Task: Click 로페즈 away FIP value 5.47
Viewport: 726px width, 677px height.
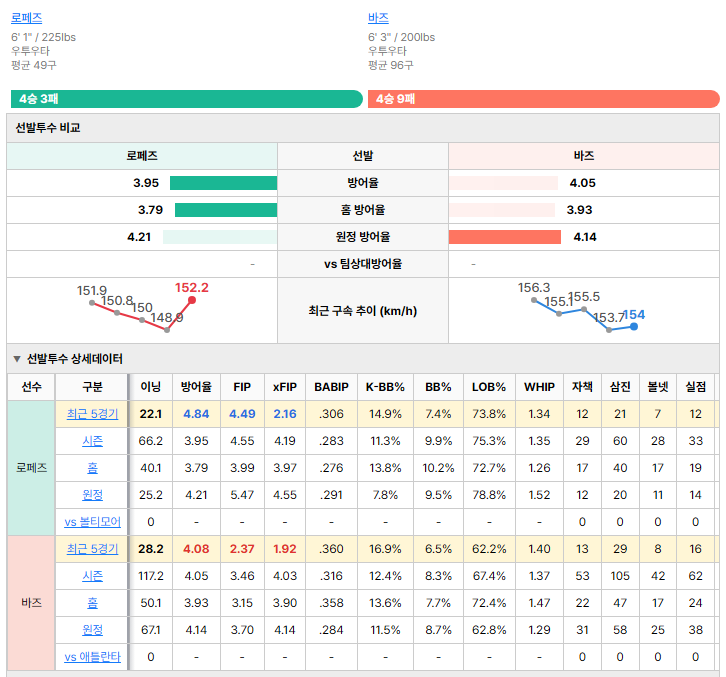Action: pyautogui.click(x=242, y=495)
